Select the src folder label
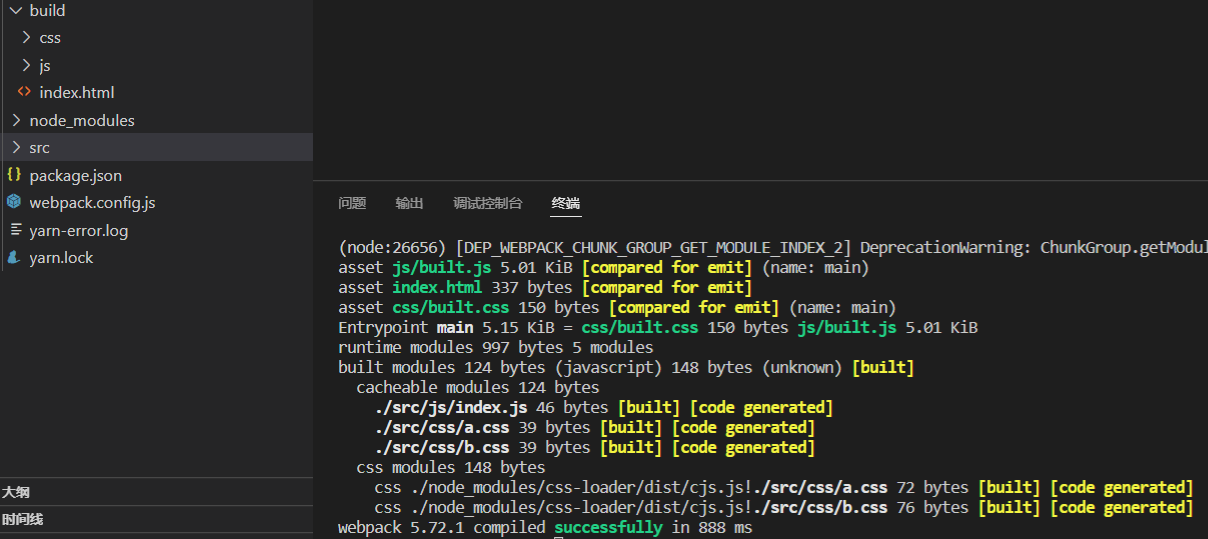 pyautogui.click(x=39, y=147)
